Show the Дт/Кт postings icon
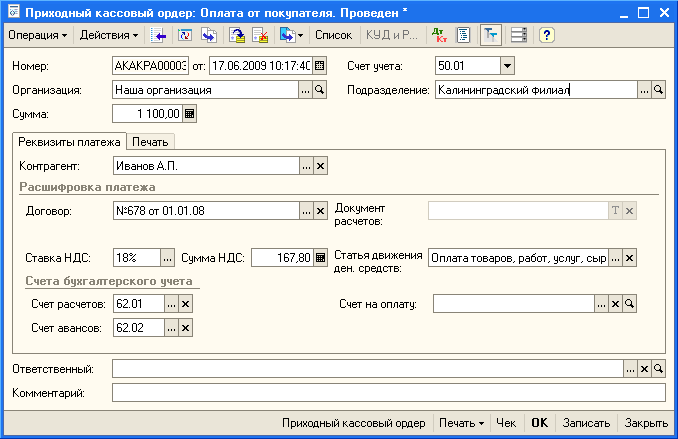The image size is (678, 439). 440,35
